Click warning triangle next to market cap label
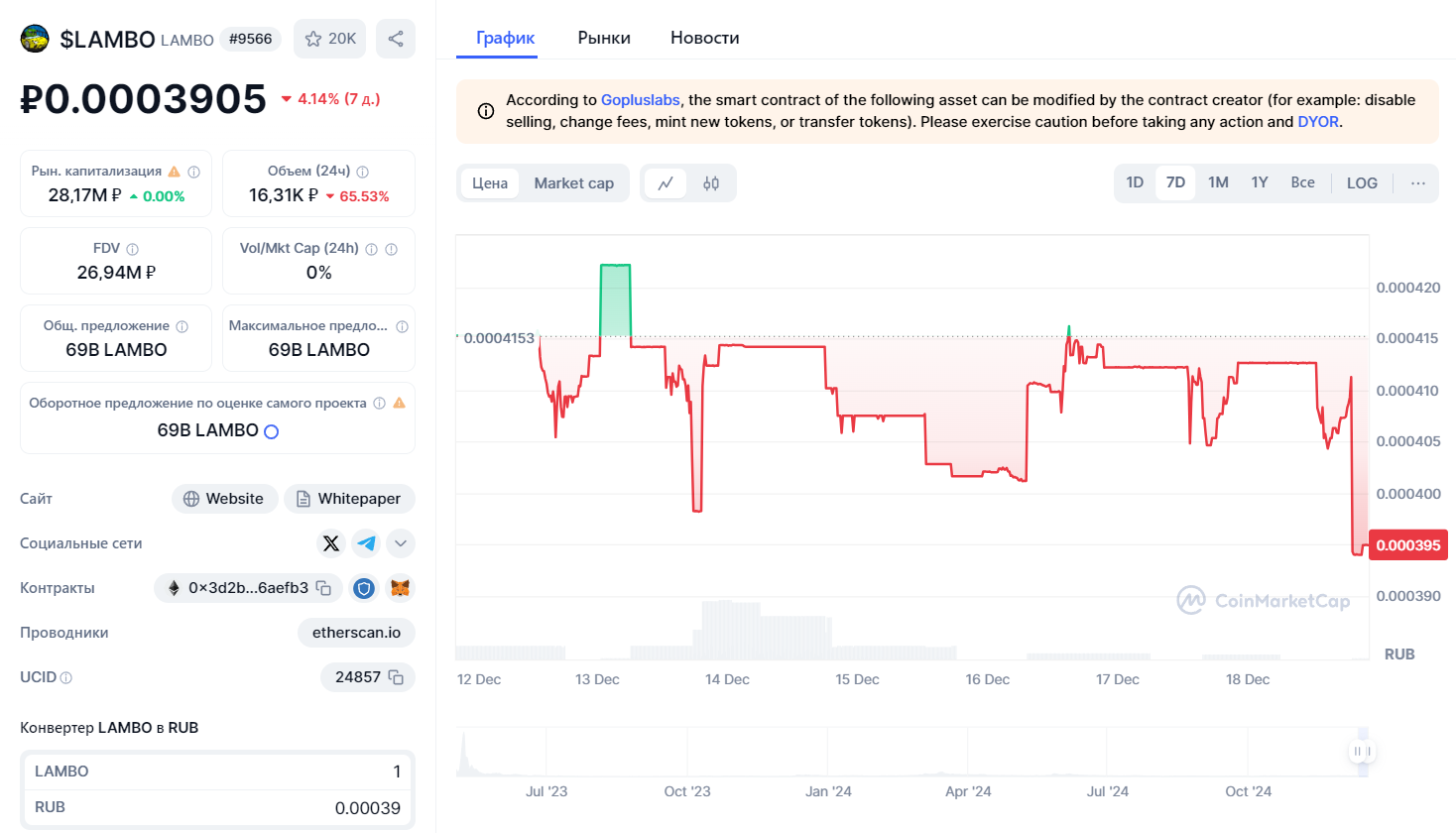The height and width of the screenshot is (833, 1456). [175, 172]
